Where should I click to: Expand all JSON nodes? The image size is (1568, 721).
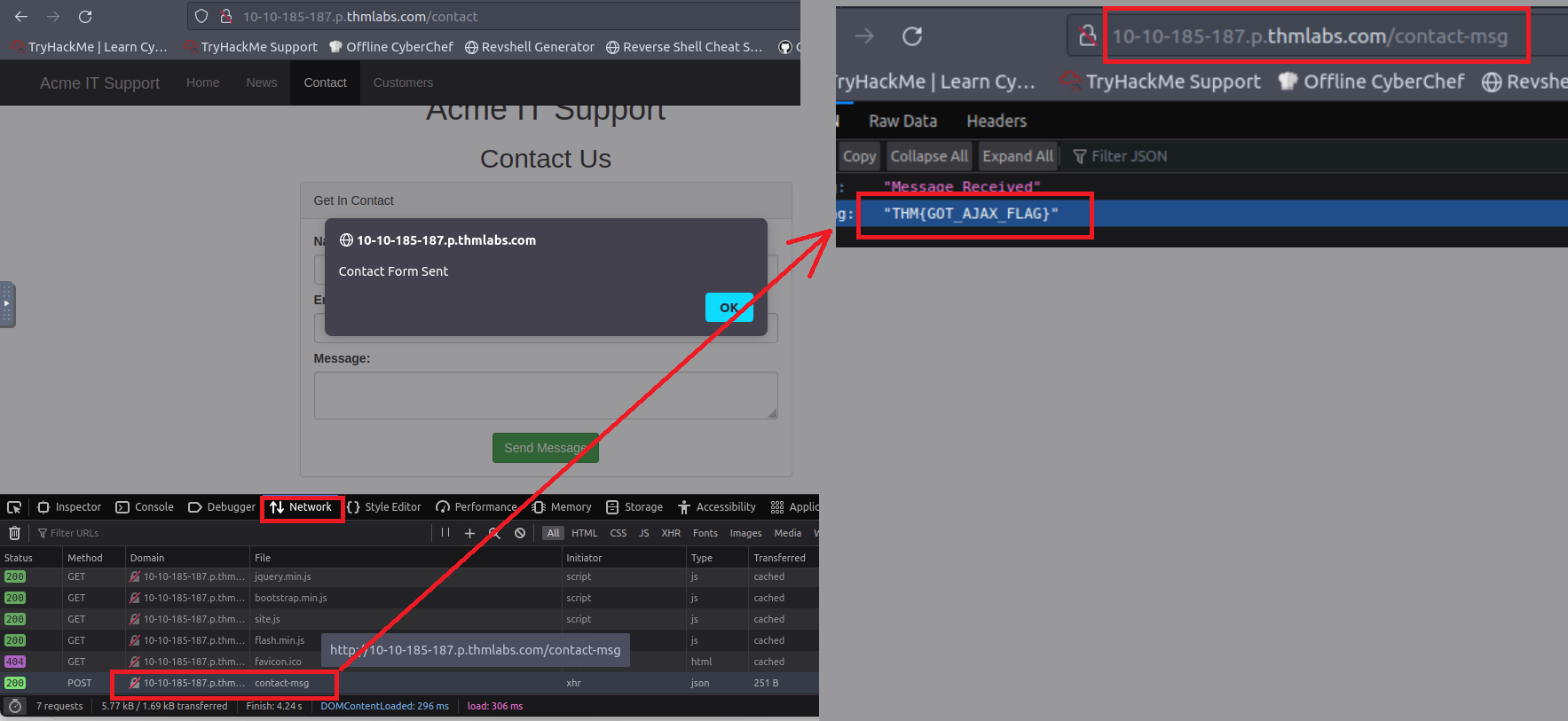click(x=1017, y=156)
